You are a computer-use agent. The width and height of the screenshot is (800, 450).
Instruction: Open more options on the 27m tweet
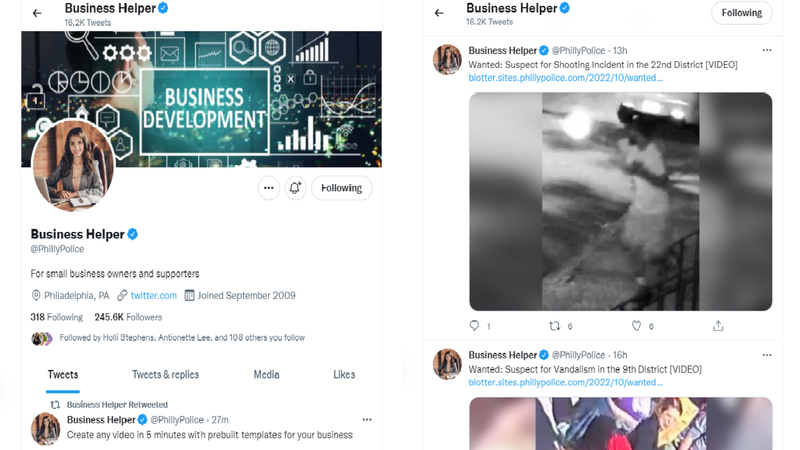coord(367,420)
